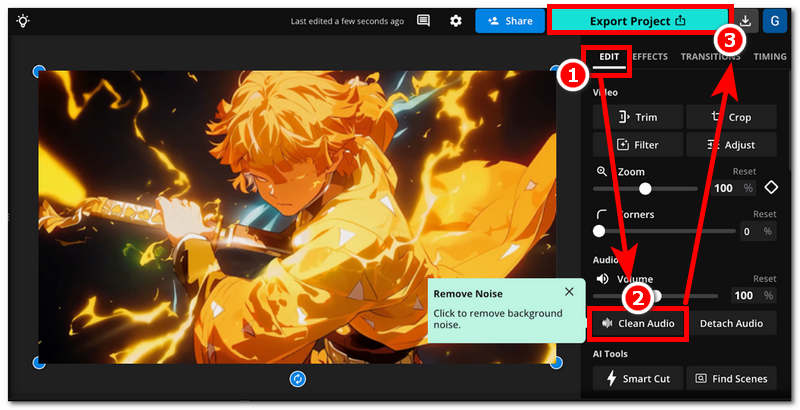Click the Export Project button
Viewport: 800px width, 410px height.
639,20
